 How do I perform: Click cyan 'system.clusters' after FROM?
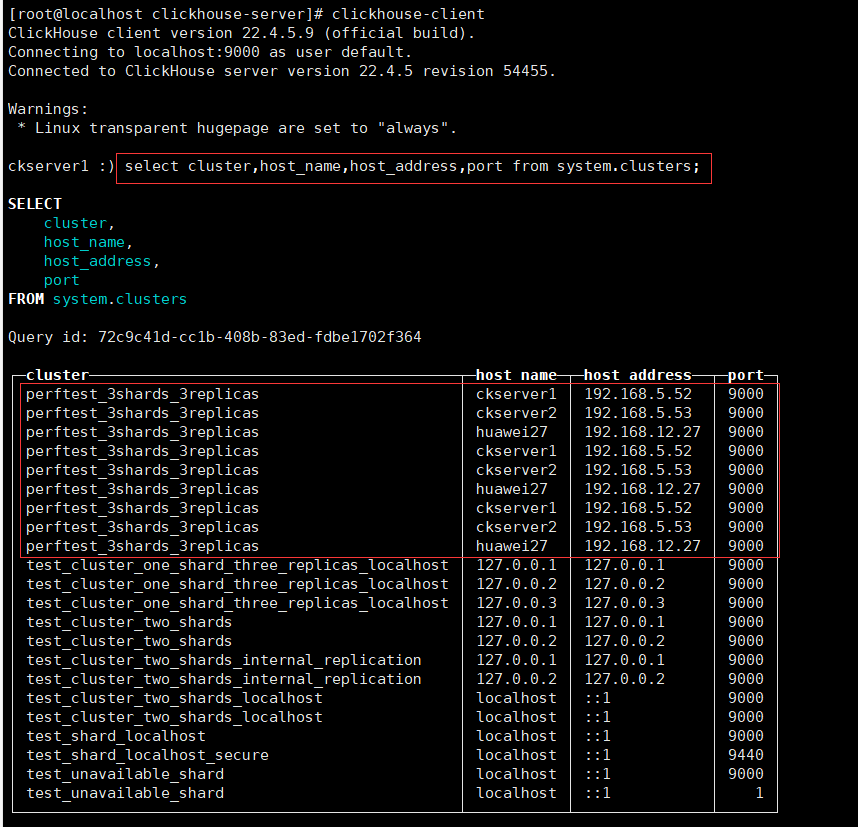pos(120,299)
